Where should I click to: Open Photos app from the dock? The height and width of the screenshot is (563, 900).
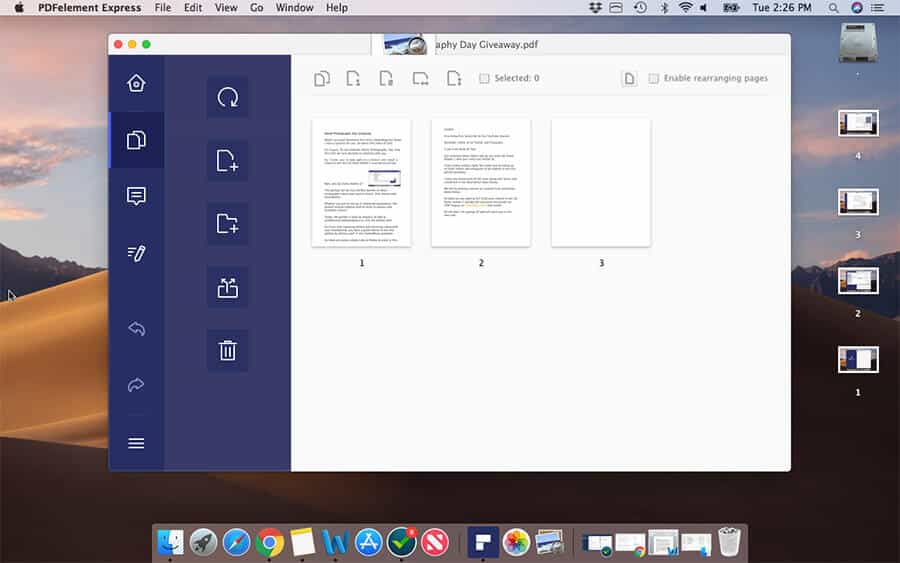click(x=516, y=542)
